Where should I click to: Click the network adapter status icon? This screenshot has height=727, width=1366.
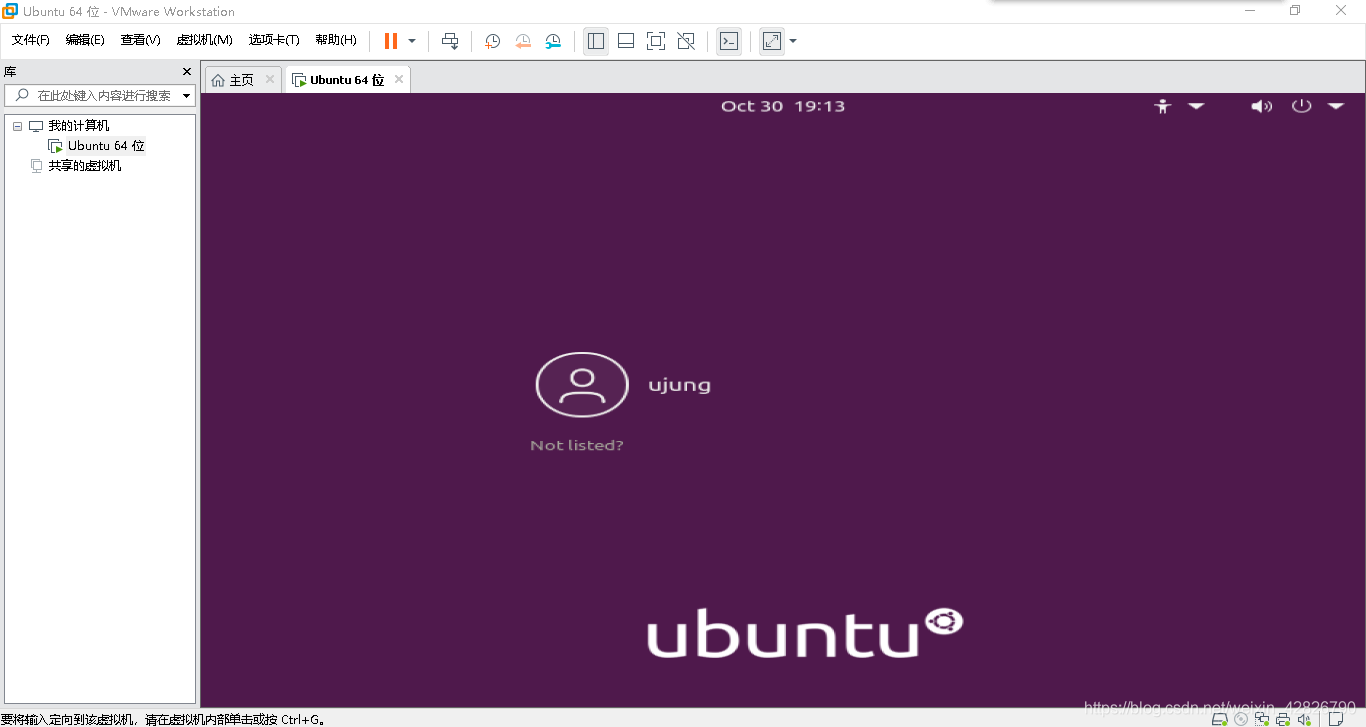pos(1262,718)
